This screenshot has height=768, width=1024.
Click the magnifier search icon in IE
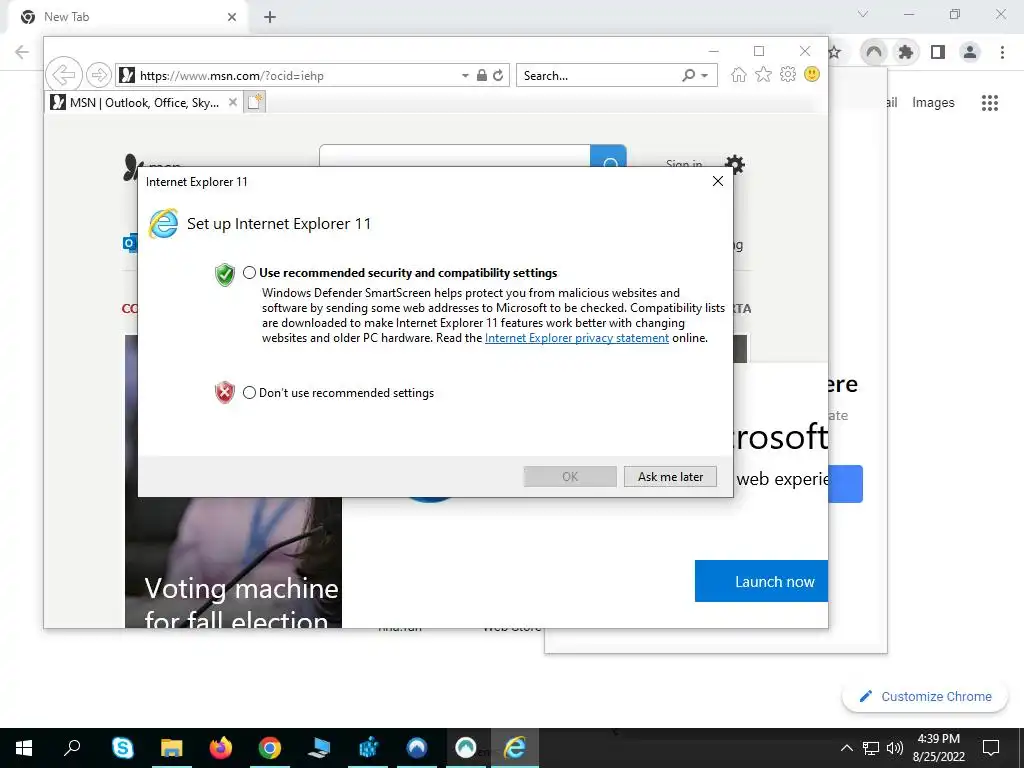point(688,75)
